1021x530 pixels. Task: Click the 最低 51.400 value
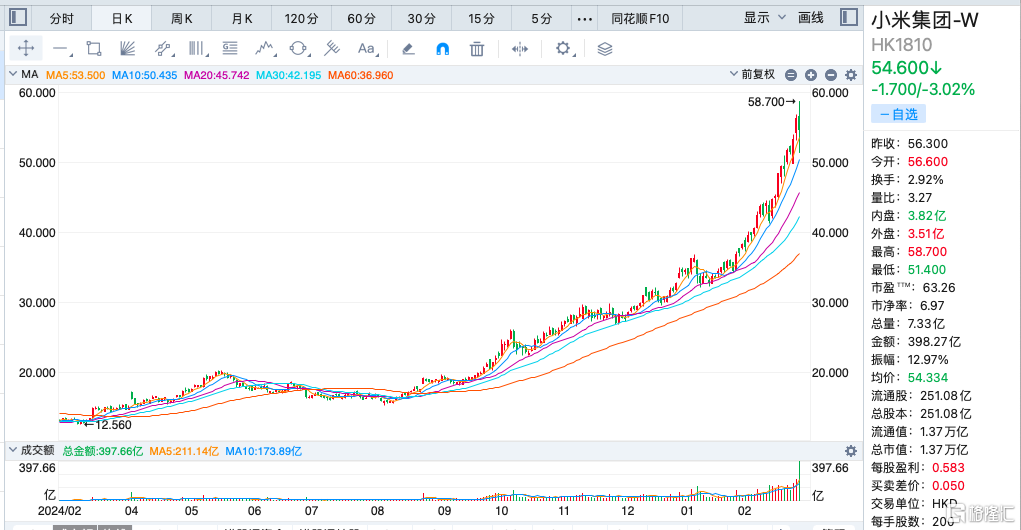(x=927, y=270)
